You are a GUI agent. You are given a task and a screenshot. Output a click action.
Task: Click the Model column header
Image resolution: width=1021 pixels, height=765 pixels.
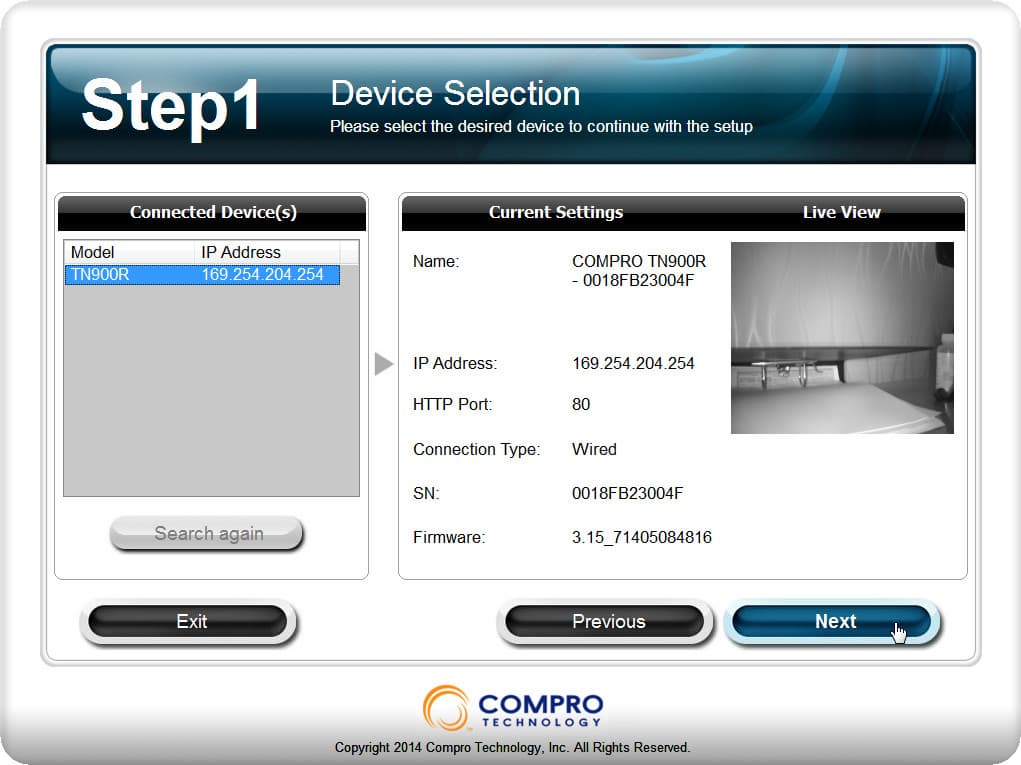pos(129,252)
